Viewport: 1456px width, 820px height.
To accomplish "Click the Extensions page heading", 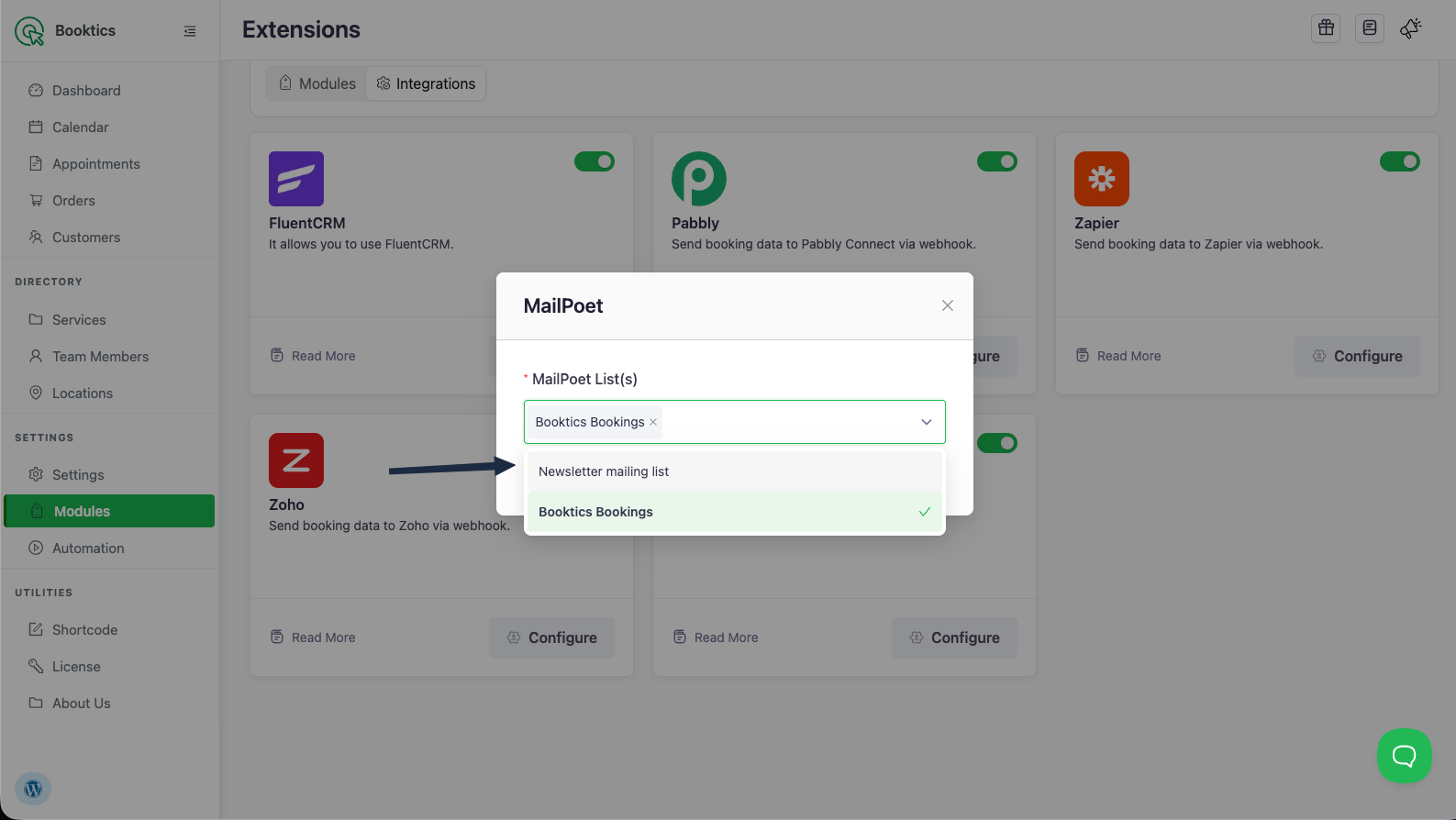I will [x=301, y=29].
